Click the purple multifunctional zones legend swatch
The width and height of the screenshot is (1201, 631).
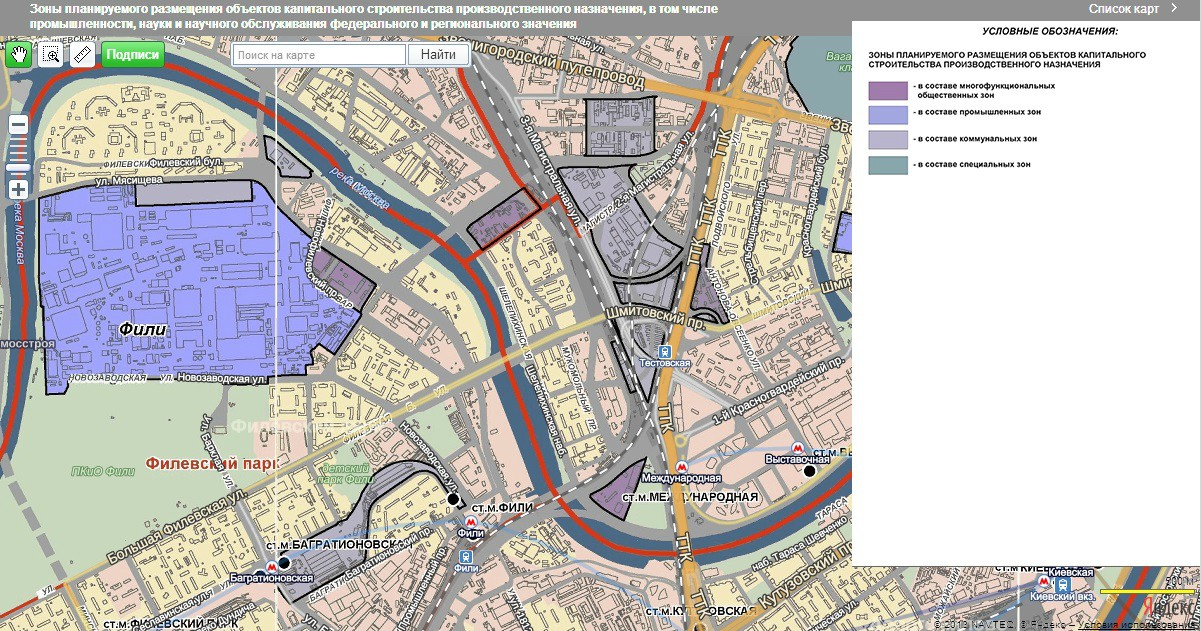[x=887, y=91]
